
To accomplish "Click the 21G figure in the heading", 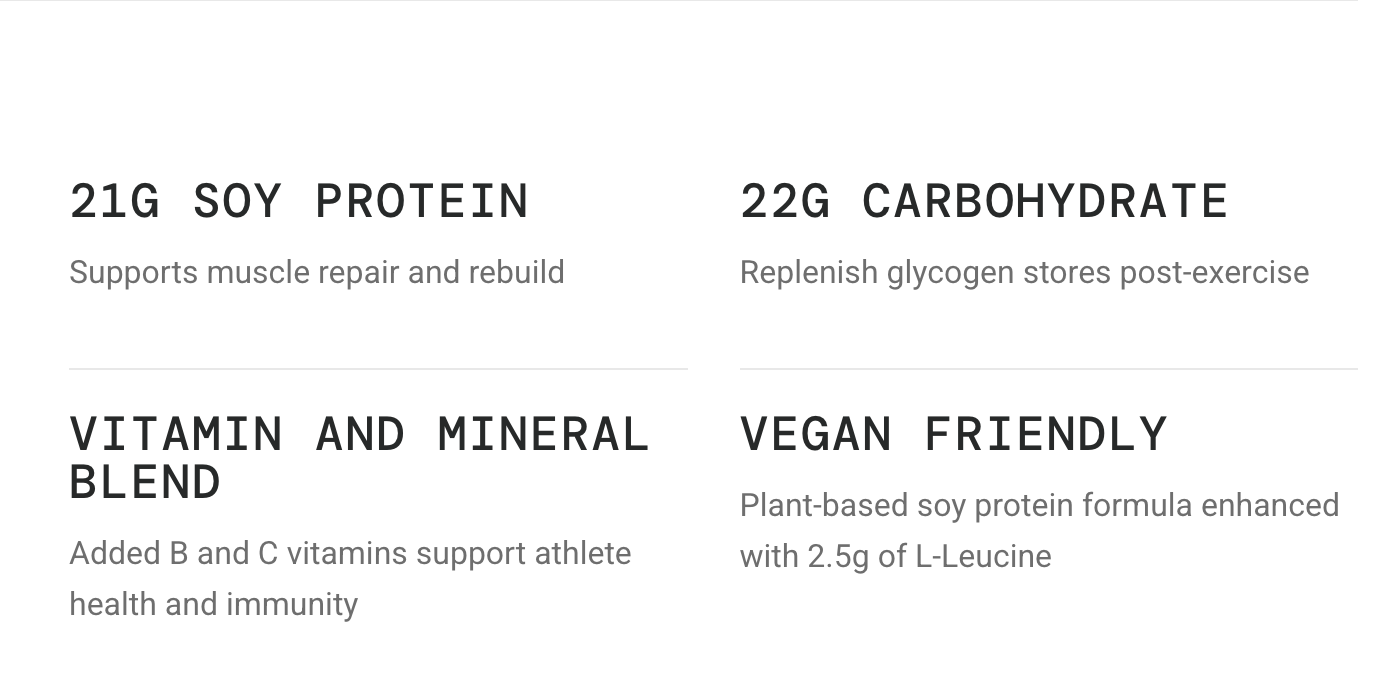I will click(114, 201).
